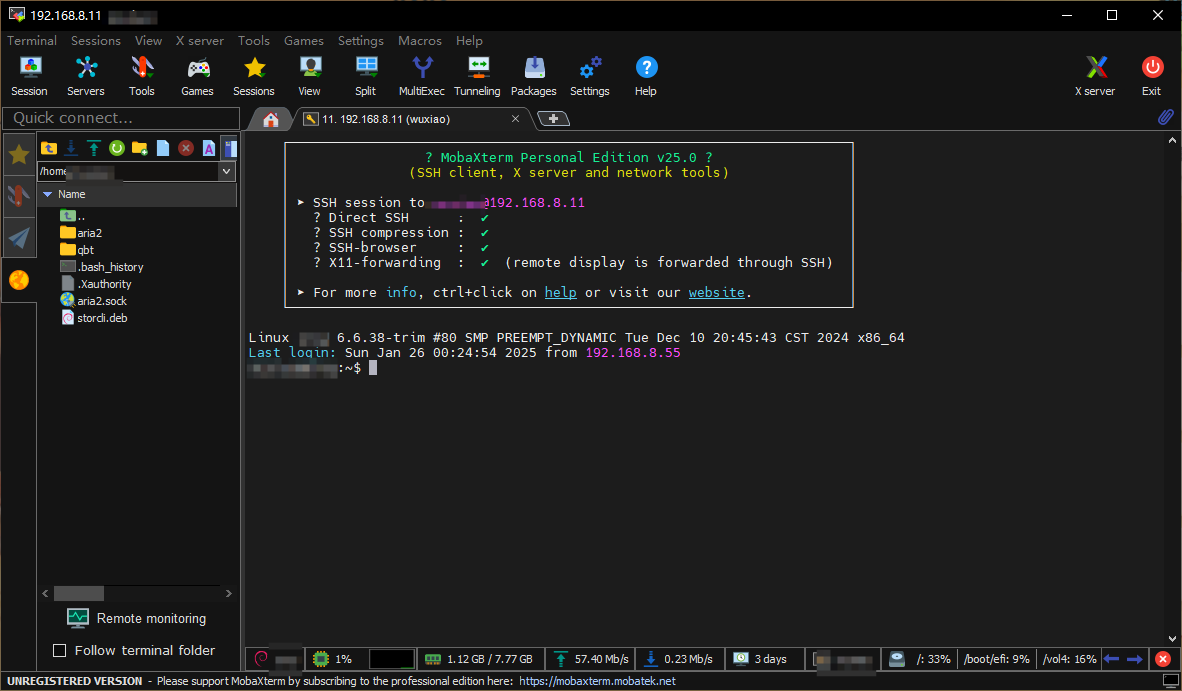Expand the remote path dropdown
The image size is (1182, 691).
226,171
